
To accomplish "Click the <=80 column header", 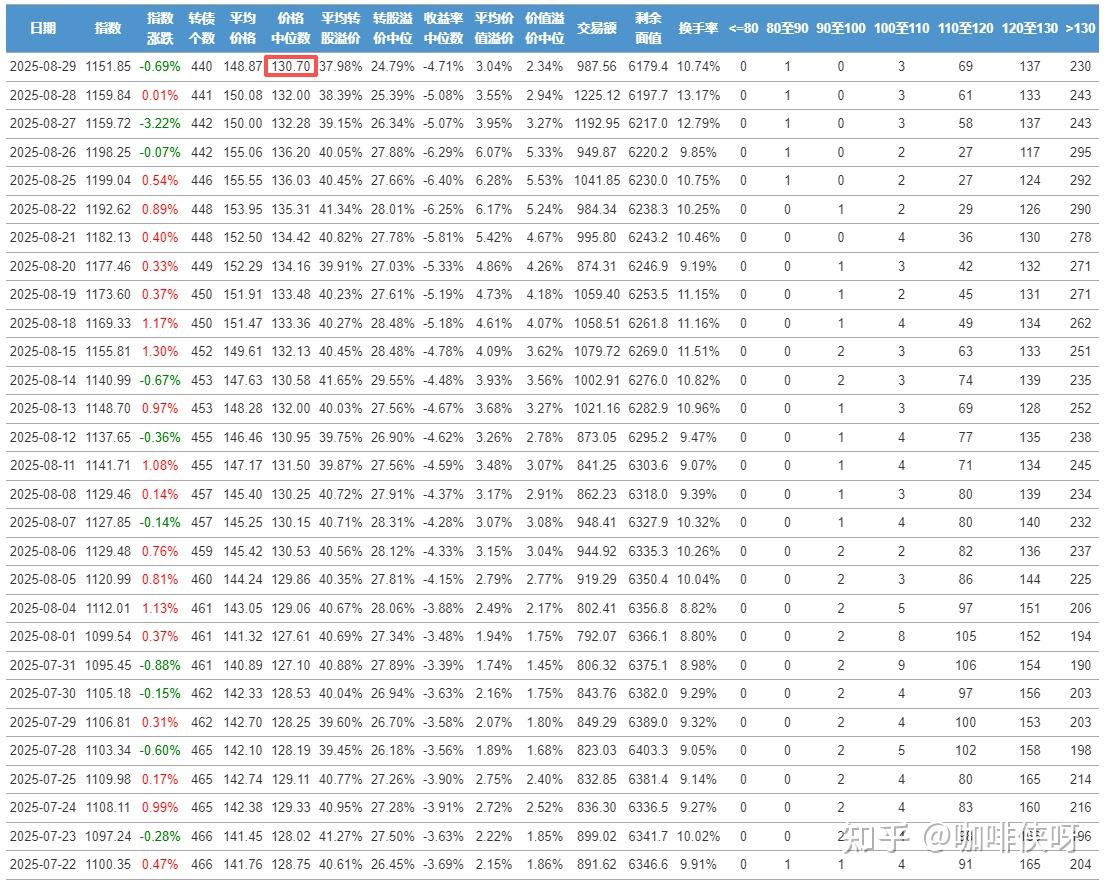I will tap(743, 28).
